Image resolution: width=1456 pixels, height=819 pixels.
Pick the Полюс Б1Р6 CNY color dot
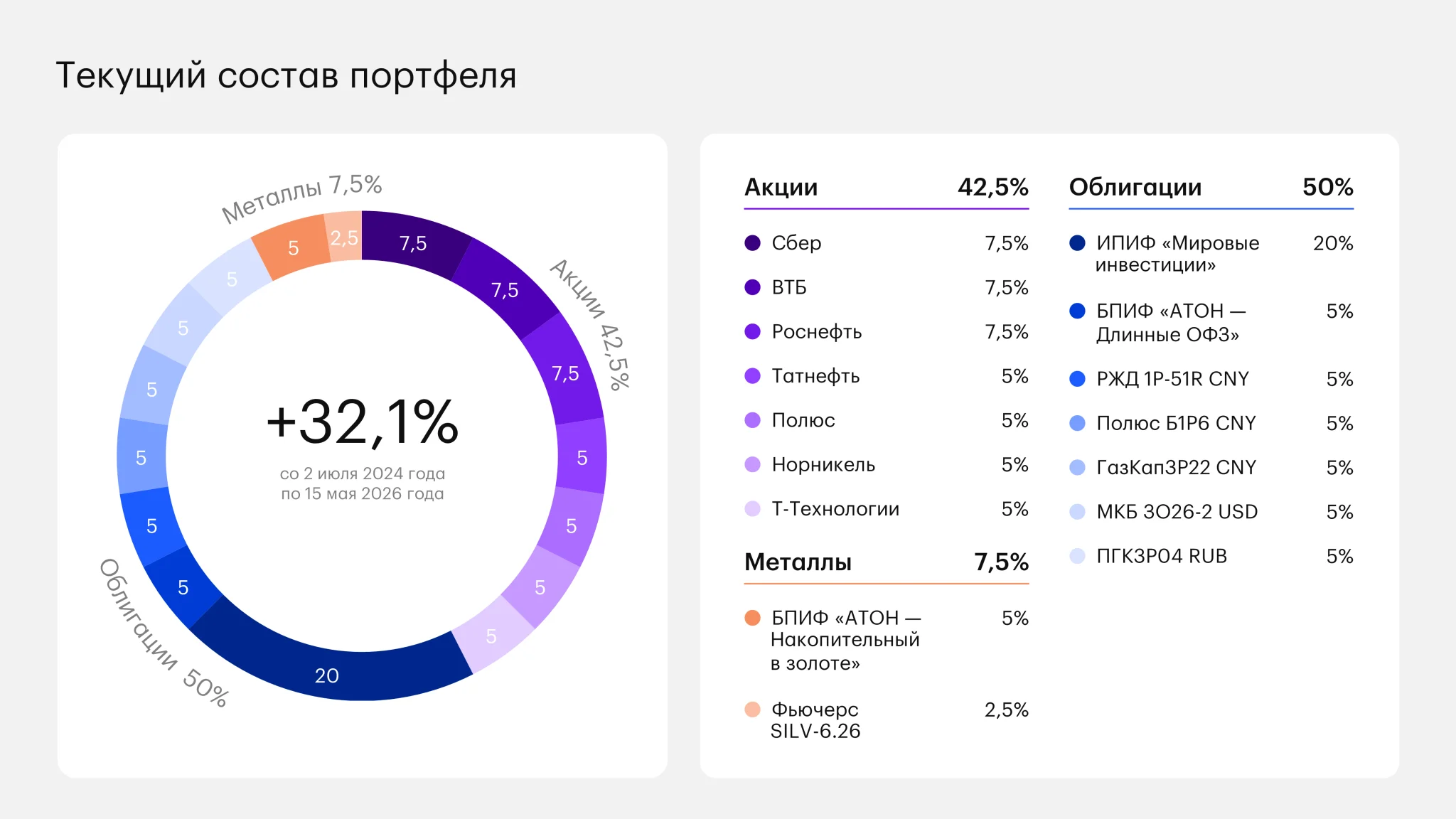pyautogui.click(x=1077, y=423)
